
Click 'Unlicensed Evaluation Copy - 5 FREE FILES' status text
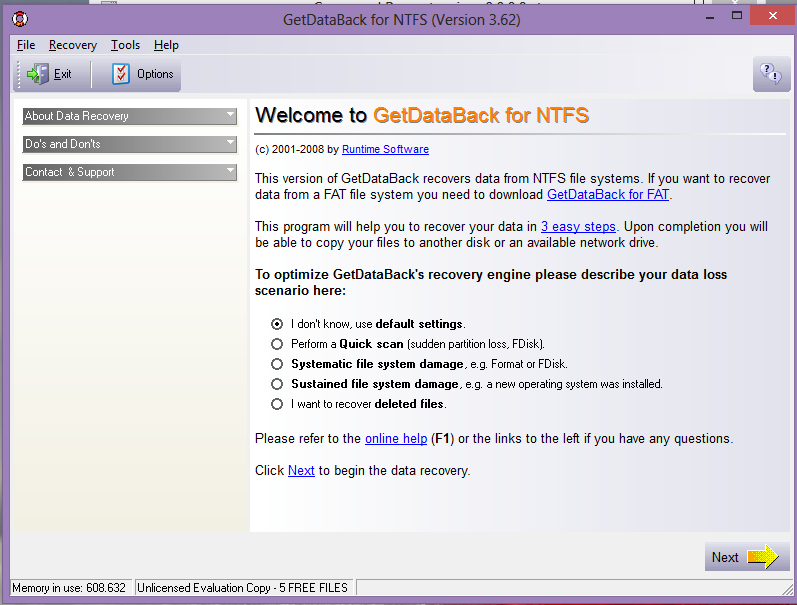pos(242,588)
